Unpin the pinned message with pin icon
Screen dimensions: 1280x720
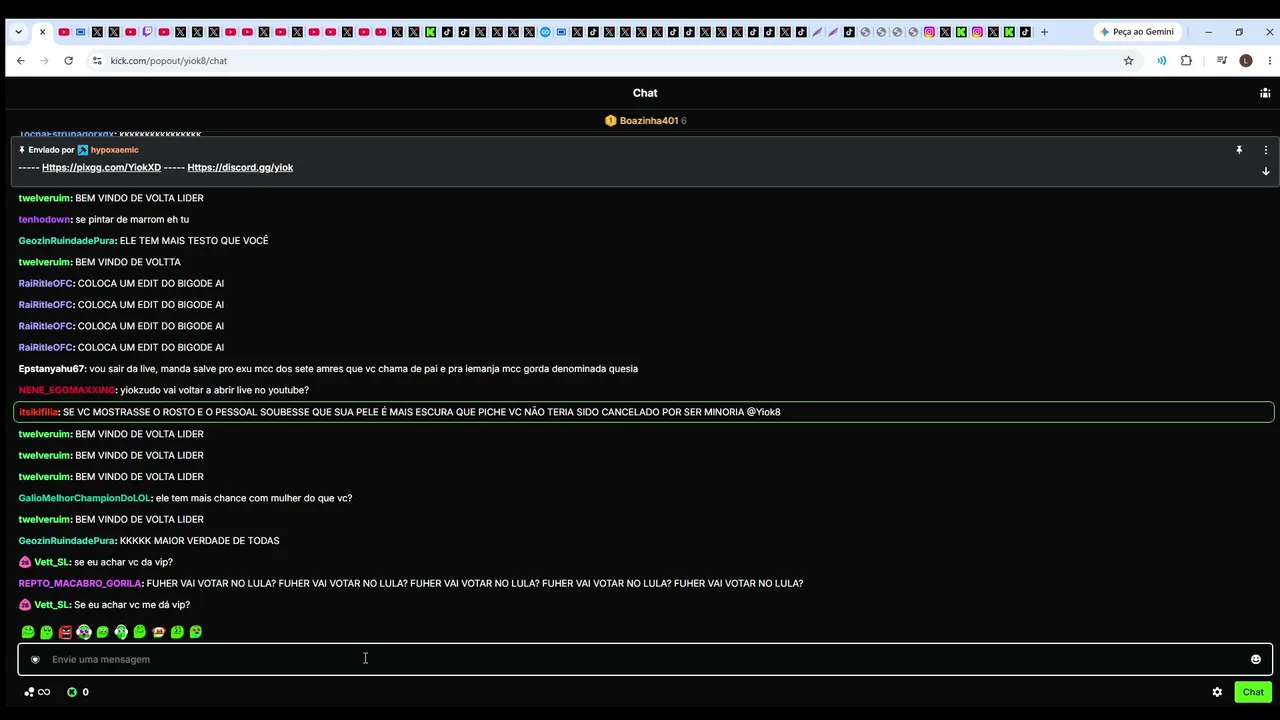1239,150
